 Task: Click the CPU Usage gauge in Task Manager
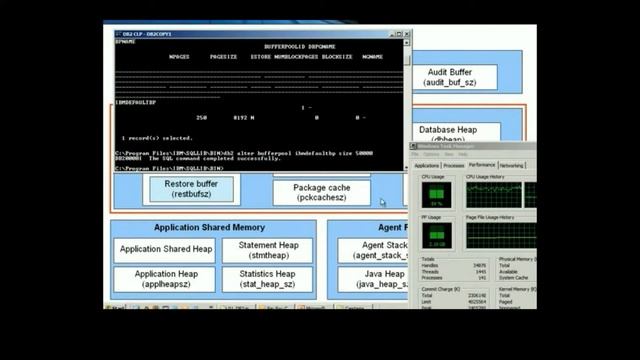[436, 195]
